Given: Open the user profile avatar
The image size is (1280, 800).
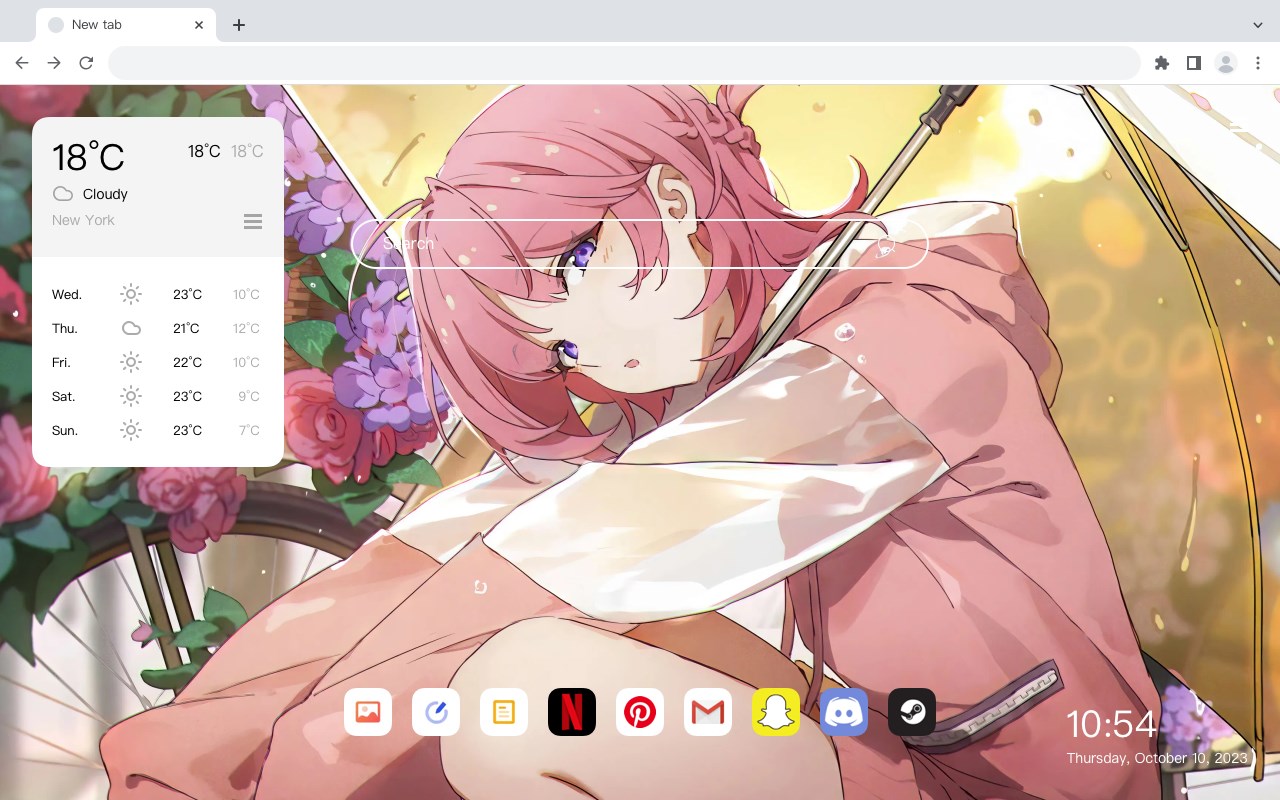Looking at the screenshot, I should point(1226,63).
